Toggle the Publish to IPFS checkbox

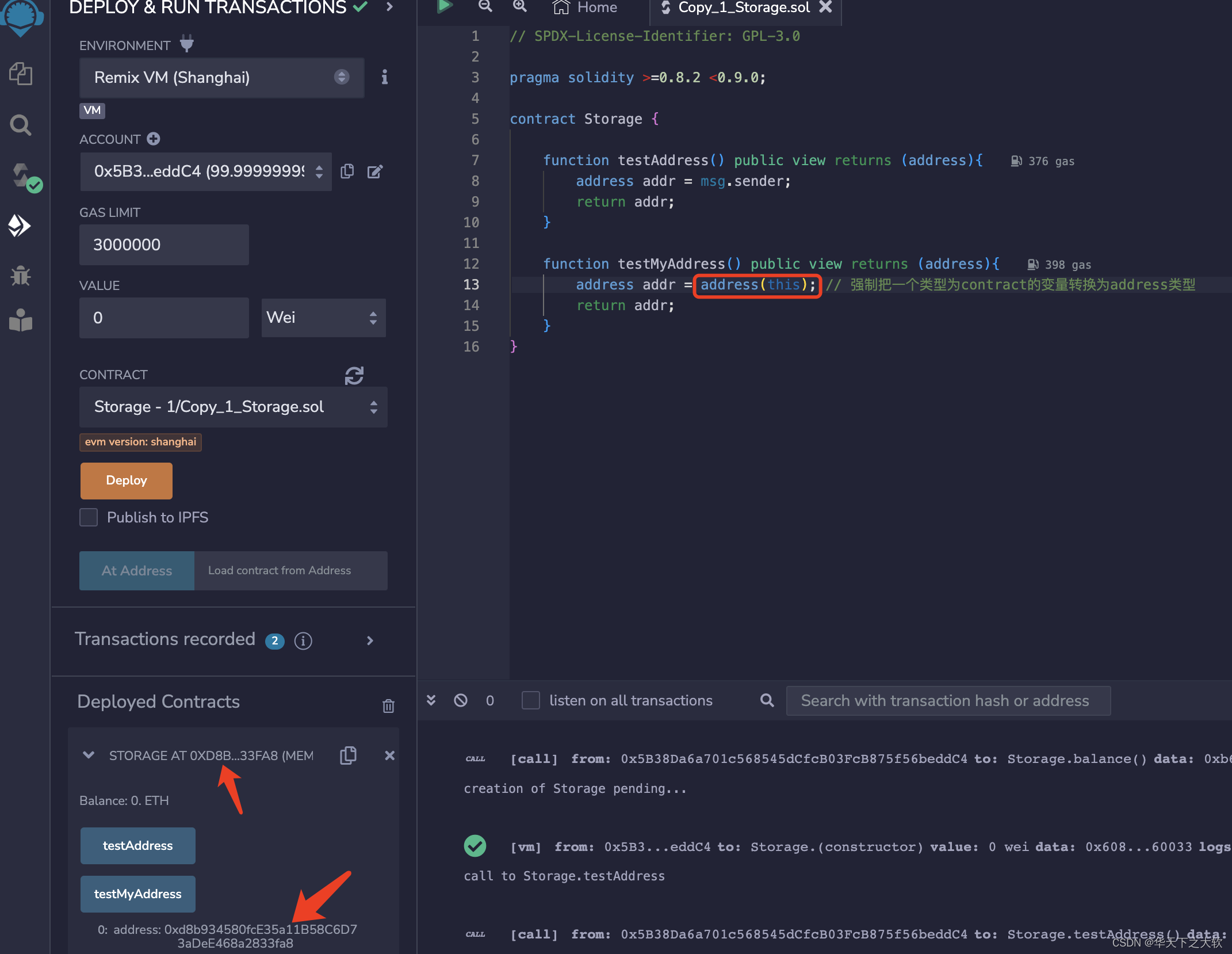[89, 517]
